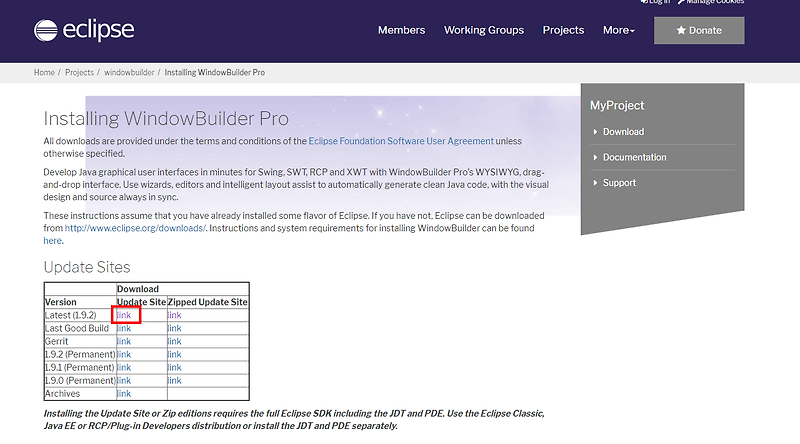Open Manage Cookies

click(711, 2)
